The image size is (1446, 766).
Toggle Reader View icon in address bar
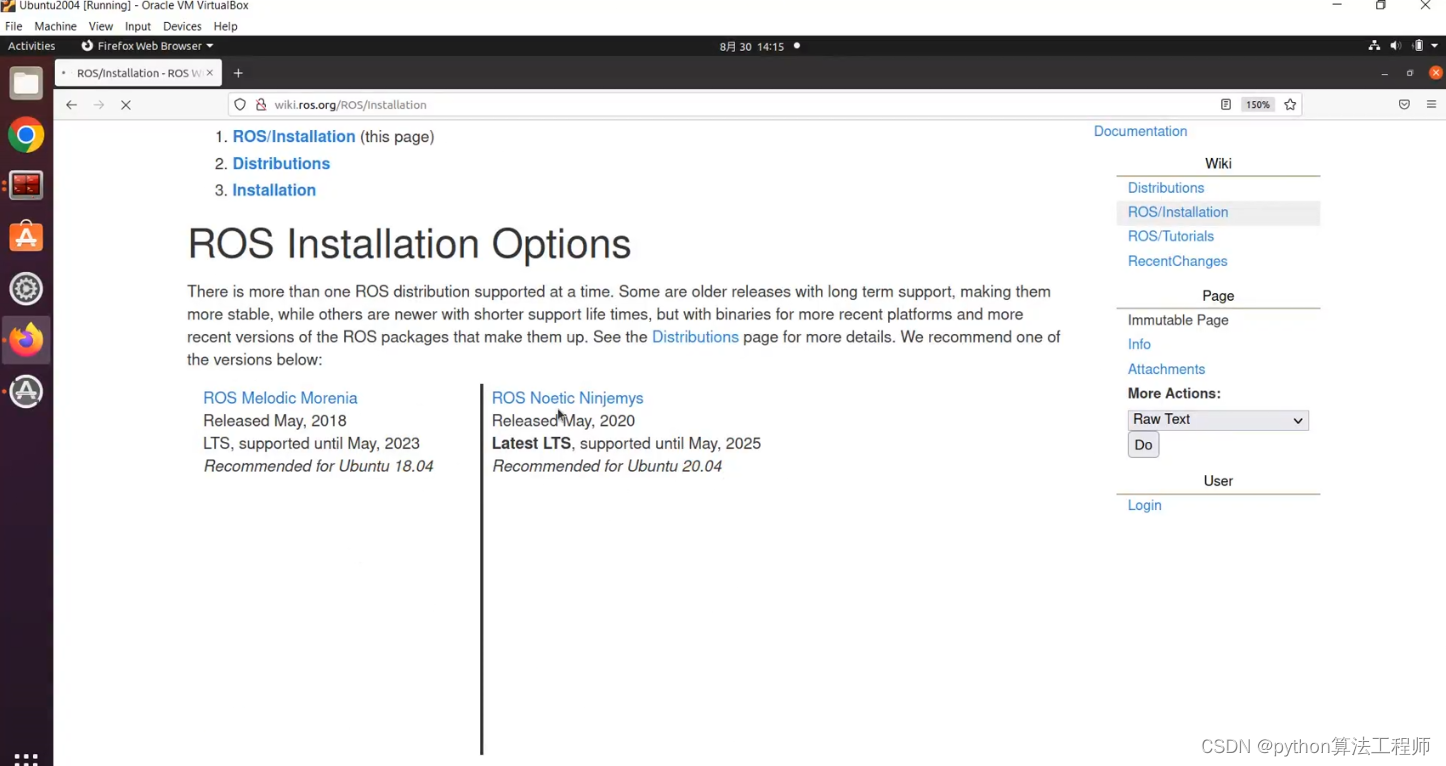[x=1226, y=105]
